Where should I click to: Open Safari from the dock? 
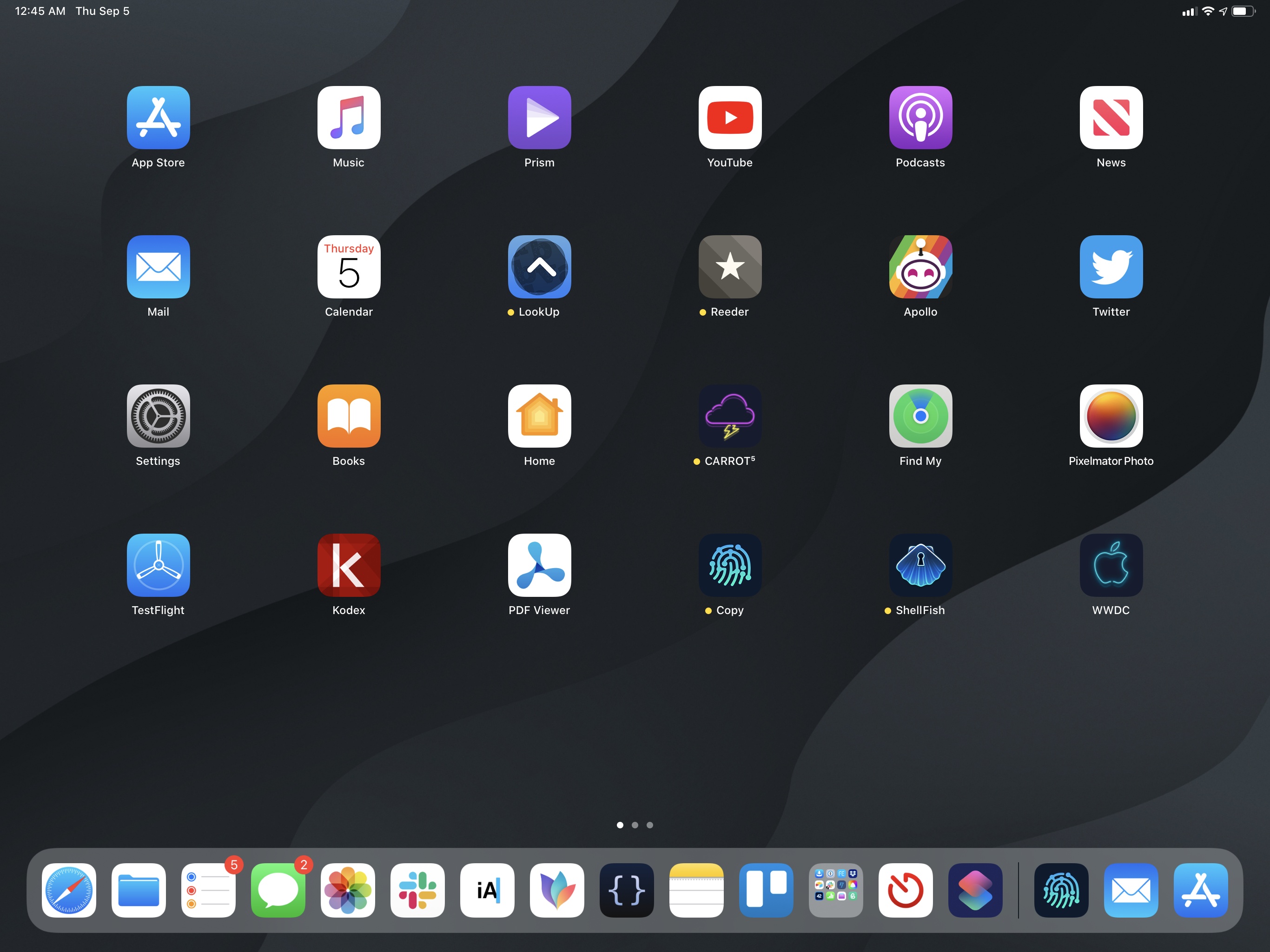coord(69,891)
